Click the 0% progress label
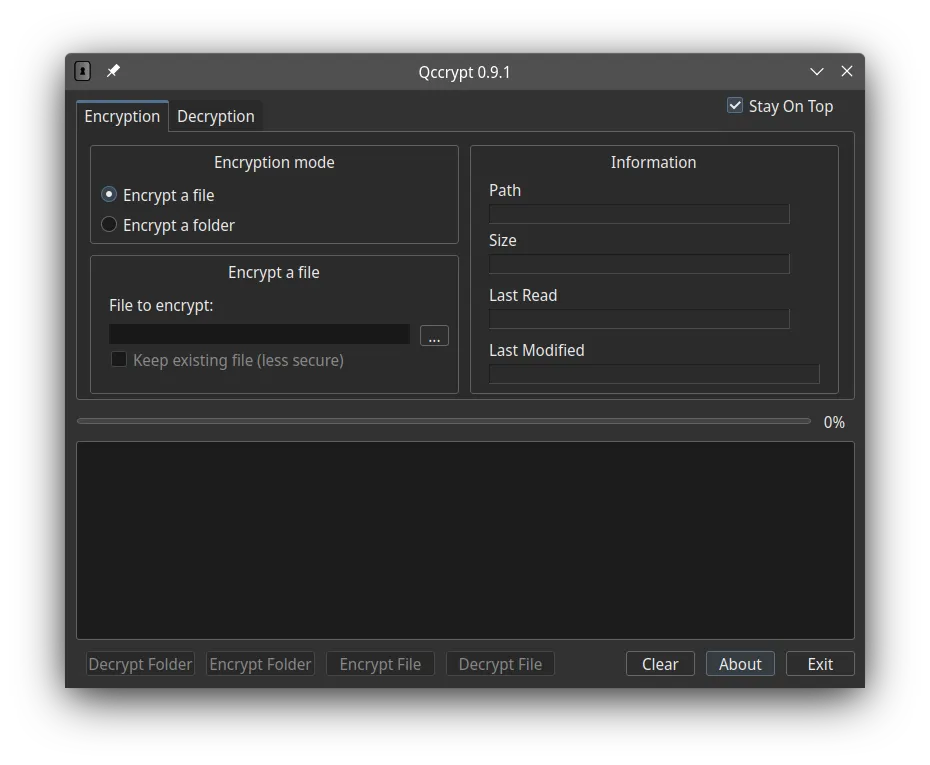This screenshot has height=765, width=930. click(x=834, y=422)
